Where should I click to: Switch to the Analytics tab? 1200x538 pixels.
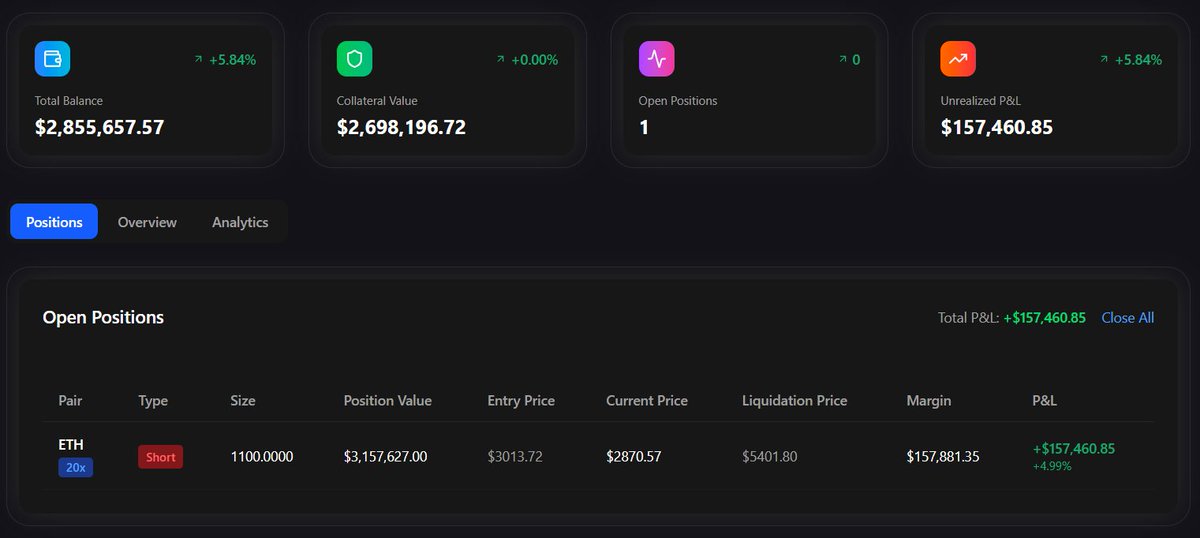[240, 222]
